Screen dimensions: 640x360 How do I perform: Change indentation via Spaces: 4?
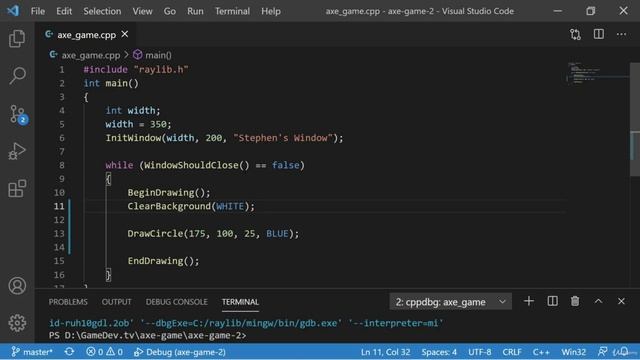click(439, 351)
